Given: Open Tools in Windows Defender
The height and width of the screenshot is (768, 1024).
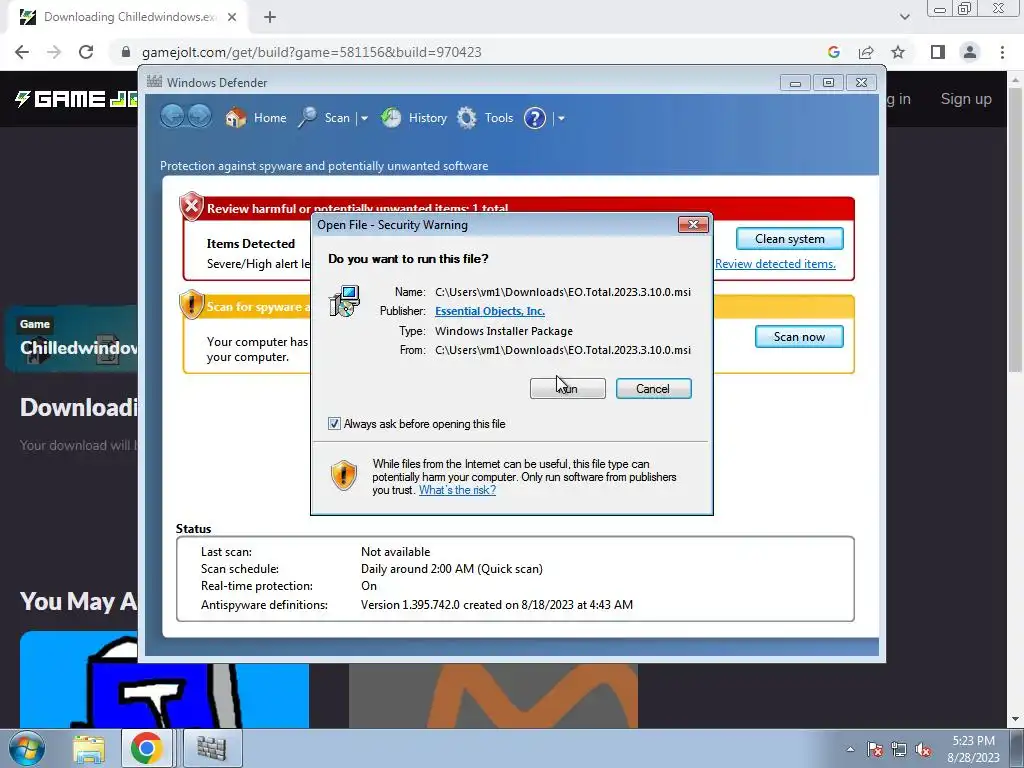Looking at the screenshot, I should 485,118.
